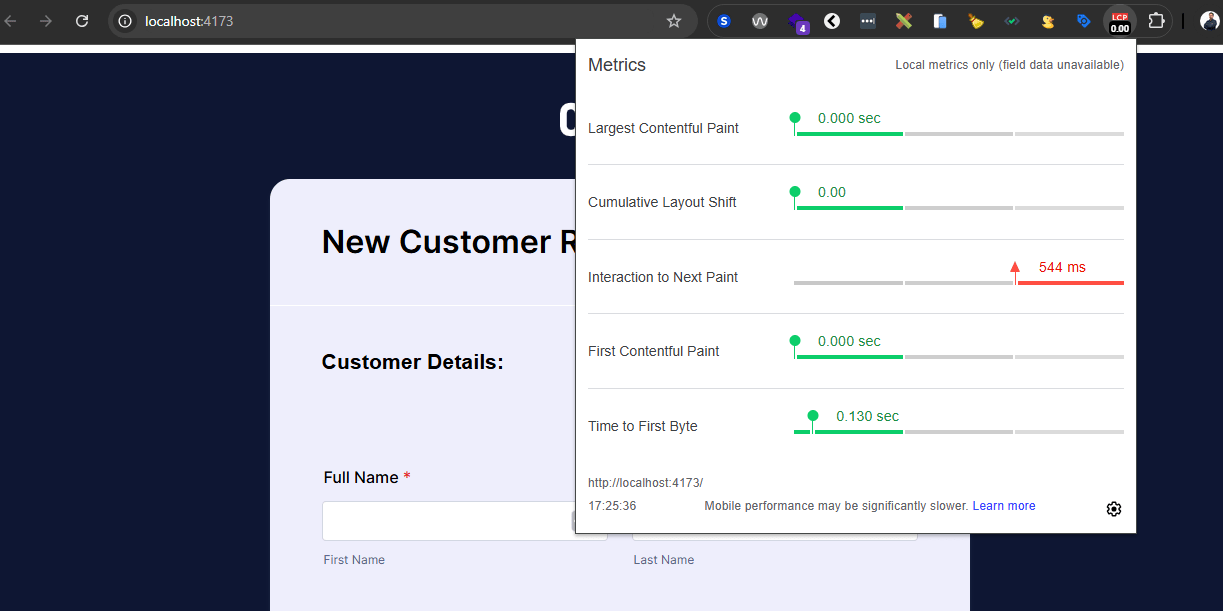Viewport: 1223px width, 611px height.
Task: Click the yellow rubber duck extension
Action: click(x=1048, y=21)
